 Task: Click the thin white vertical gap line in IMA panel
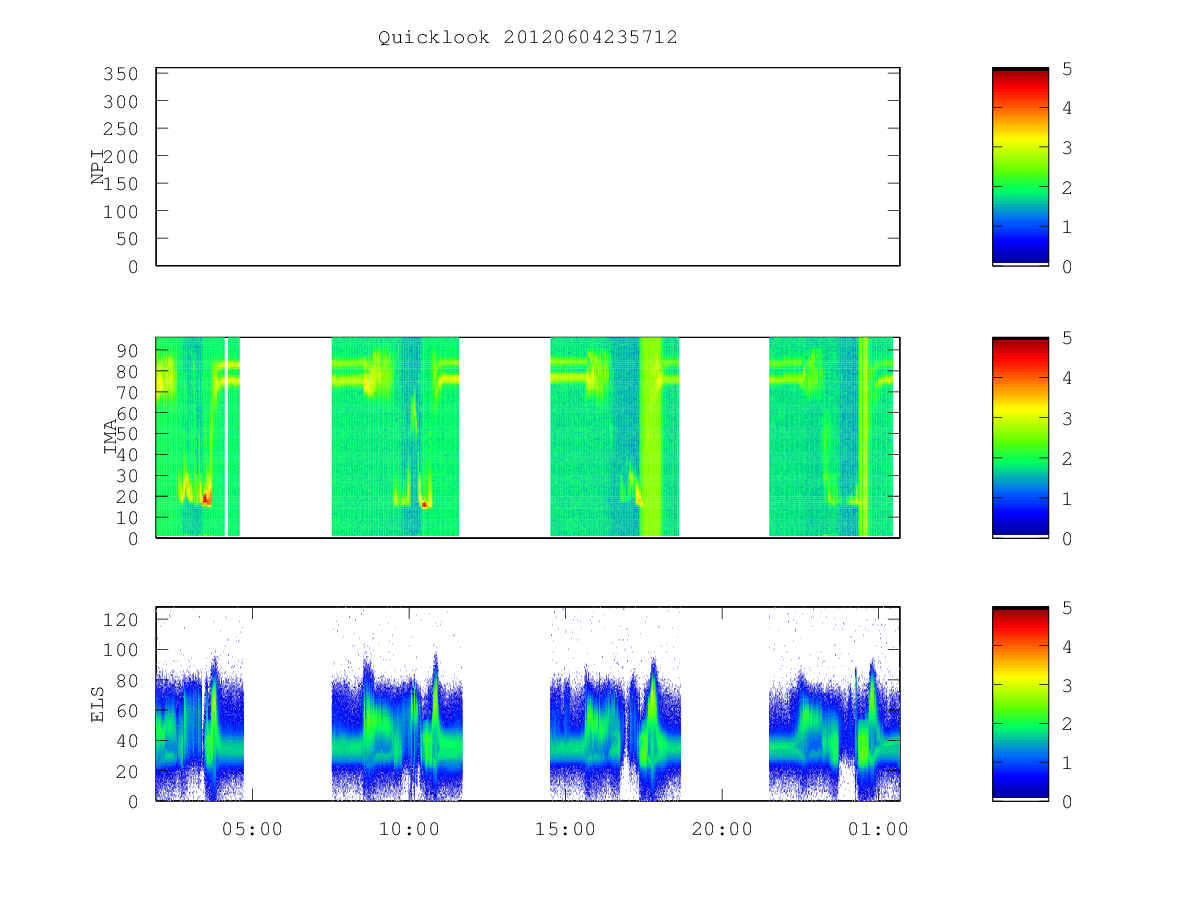[x=227, y=437]
